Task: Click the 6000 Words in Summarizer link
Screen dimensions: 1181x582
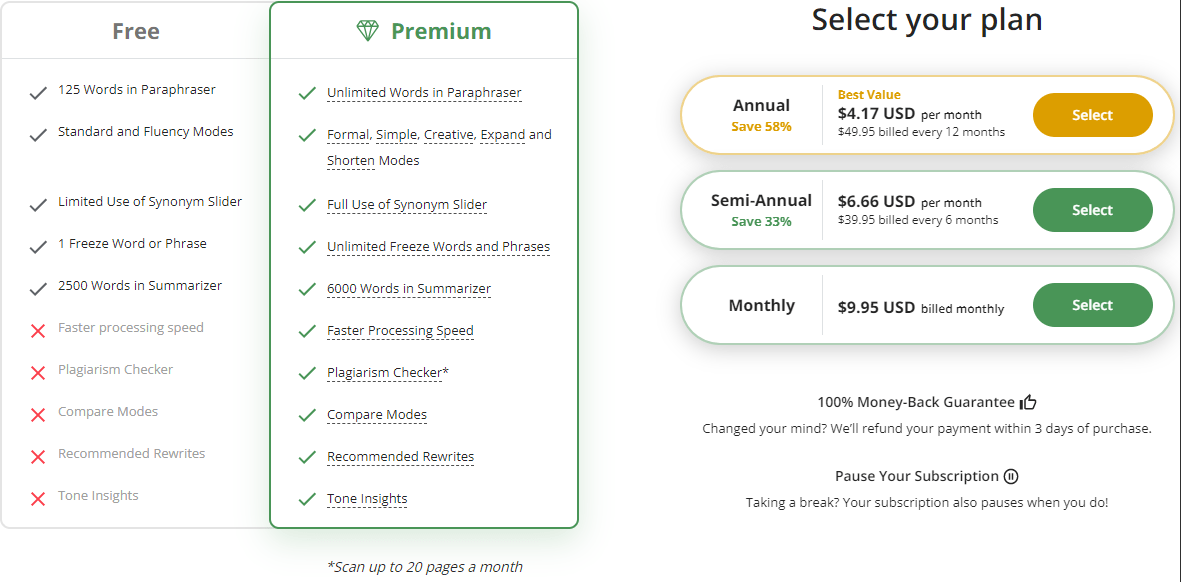Action: click(x=409, y=289)
